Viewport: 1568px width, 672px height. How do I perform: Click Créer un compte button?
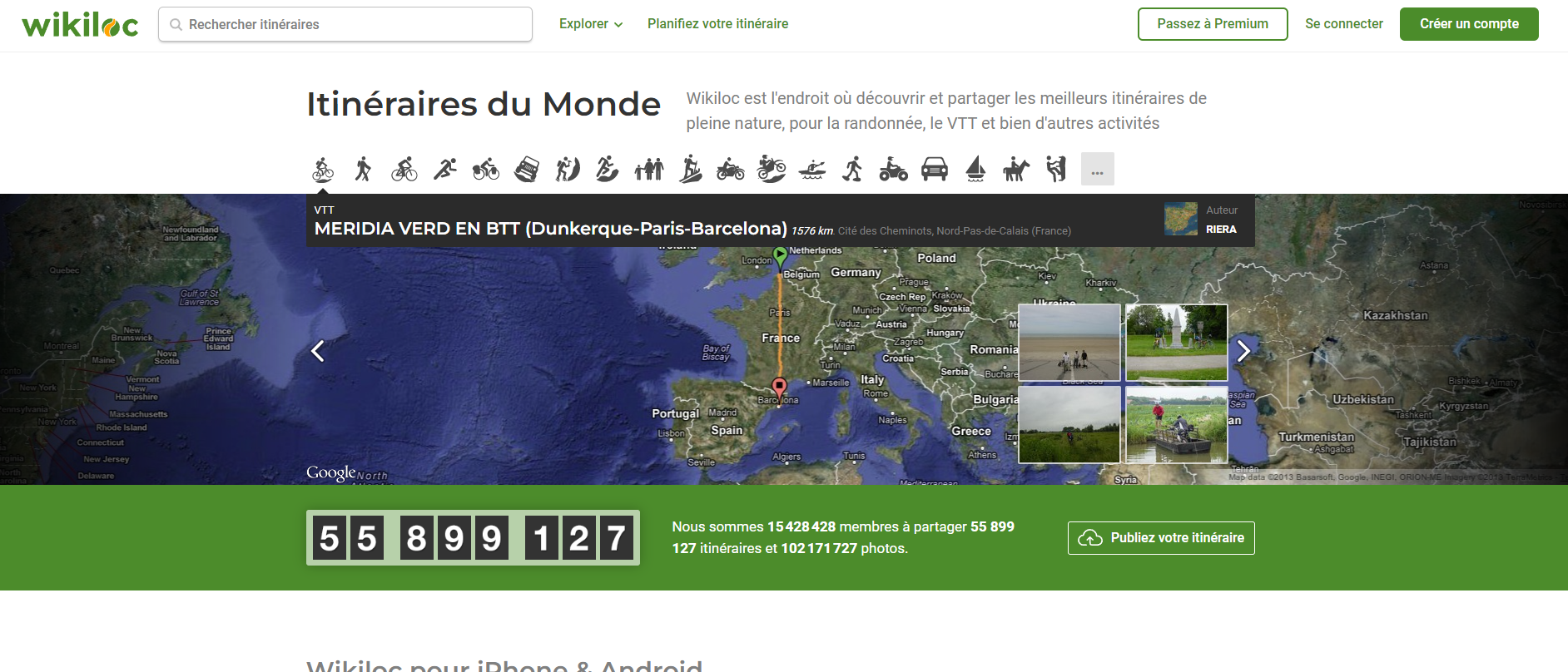(x=1469, y=24)
